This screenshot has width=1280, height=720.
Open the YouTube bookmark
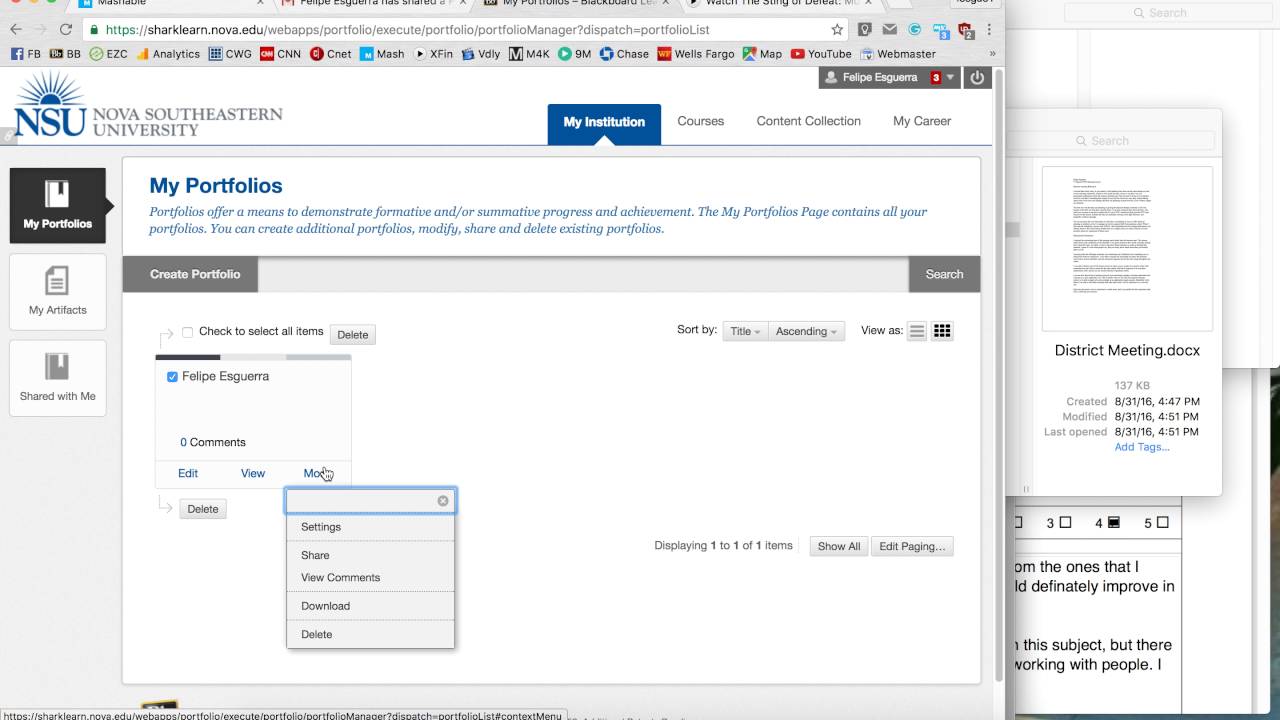(821, 54)
